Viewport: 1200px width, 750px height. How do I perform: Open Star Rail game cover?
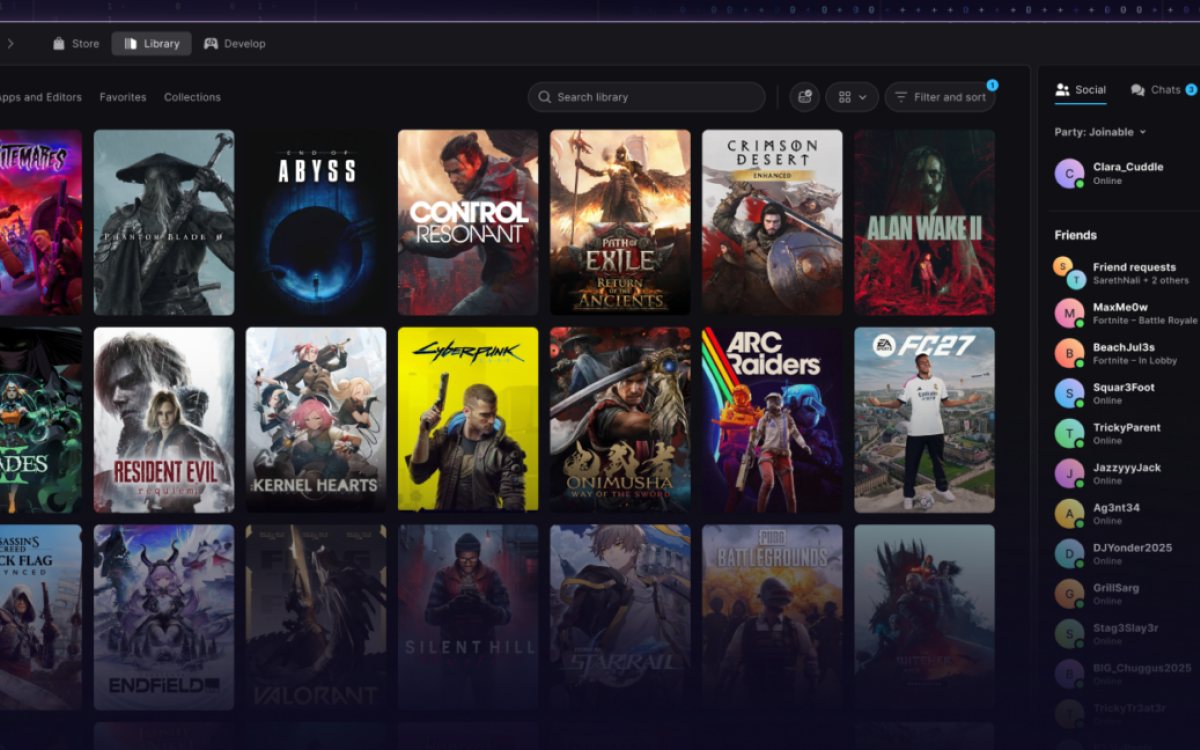[620, 617]
